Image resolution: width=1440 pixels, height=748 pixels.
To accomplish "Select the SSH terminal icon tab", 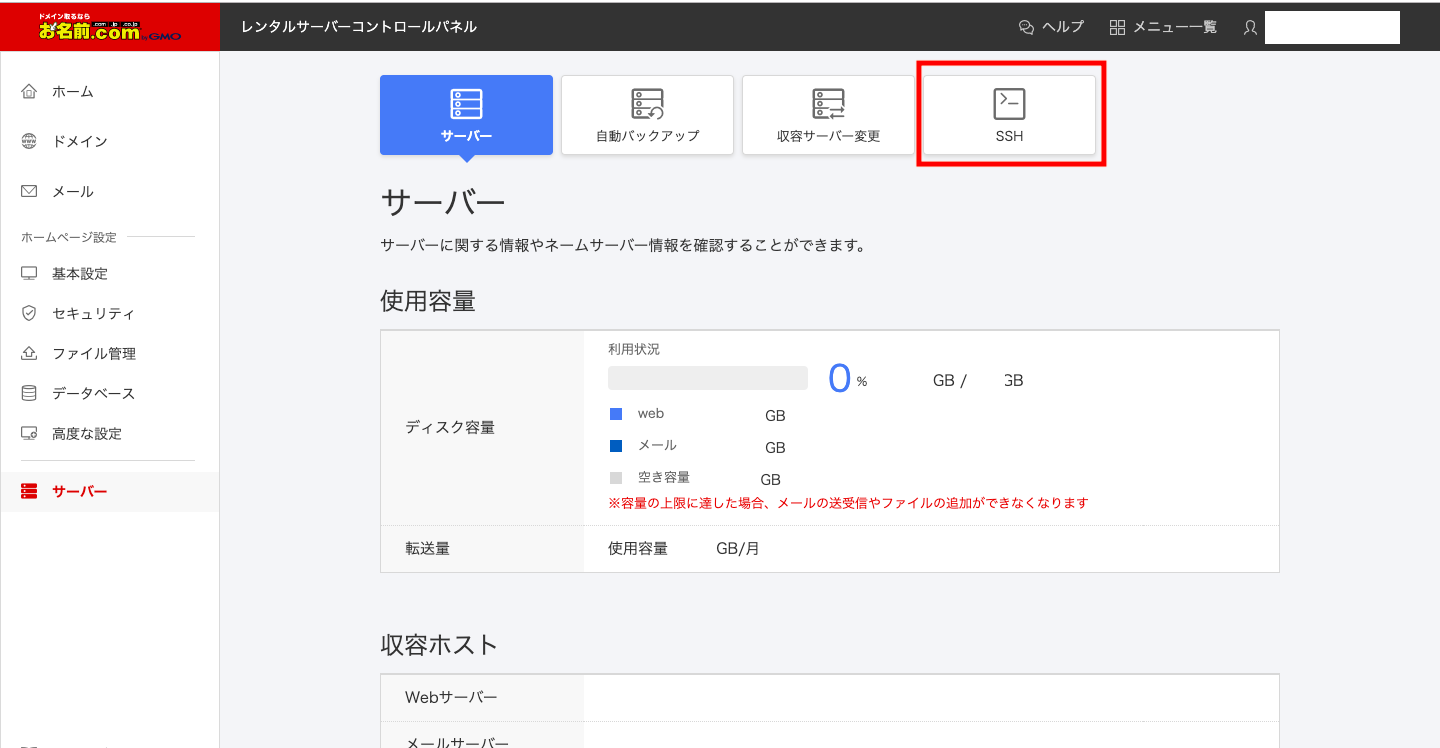I will point(1009,104).
